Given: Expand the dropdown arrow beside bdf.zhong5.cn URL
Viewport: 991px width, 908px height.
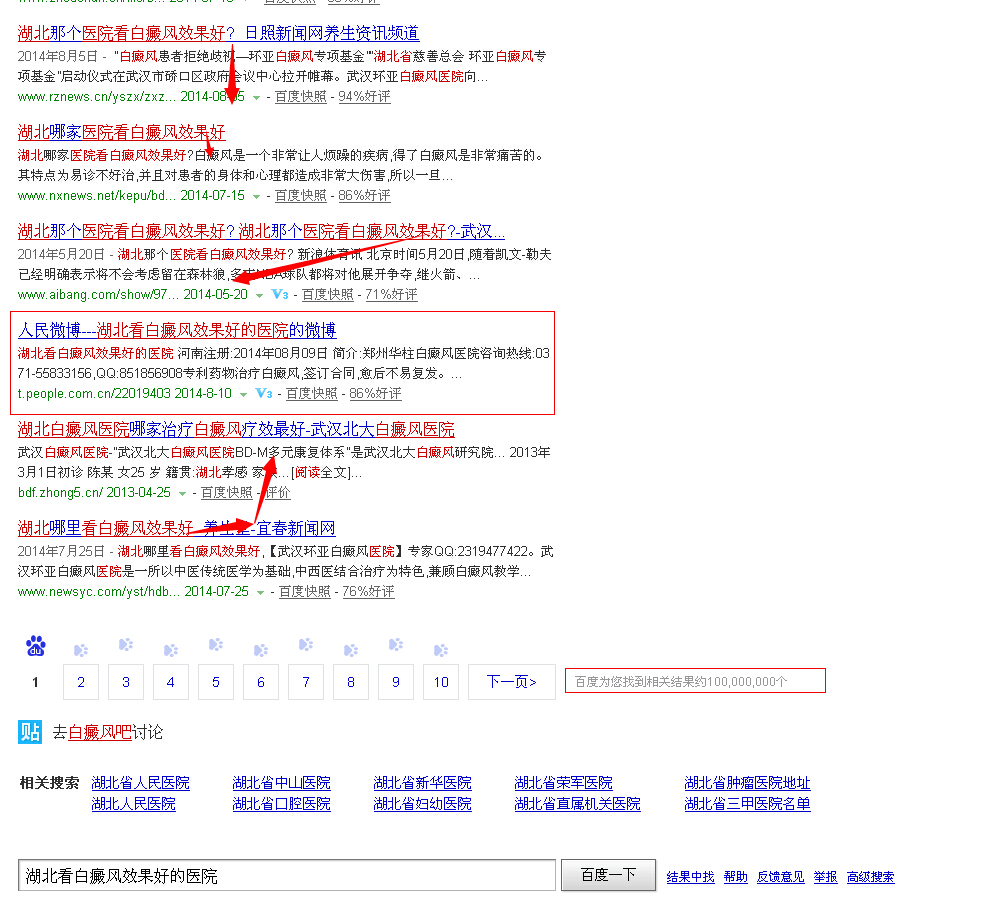Looking at the screenshot, I should [182, 493].
